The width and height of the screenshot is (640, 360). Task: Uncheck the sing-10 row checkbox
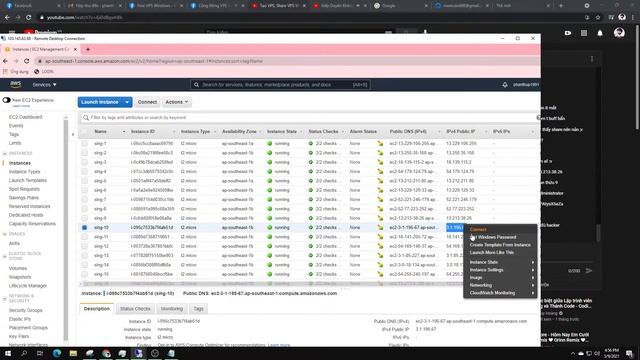tap(84, 228)
